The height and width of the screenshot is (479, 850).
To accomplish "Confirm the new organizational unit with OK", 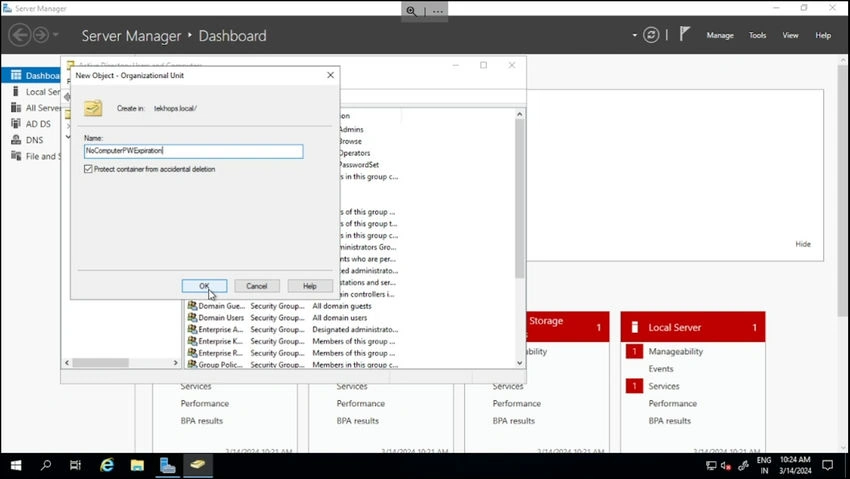I will coord(204,286).
